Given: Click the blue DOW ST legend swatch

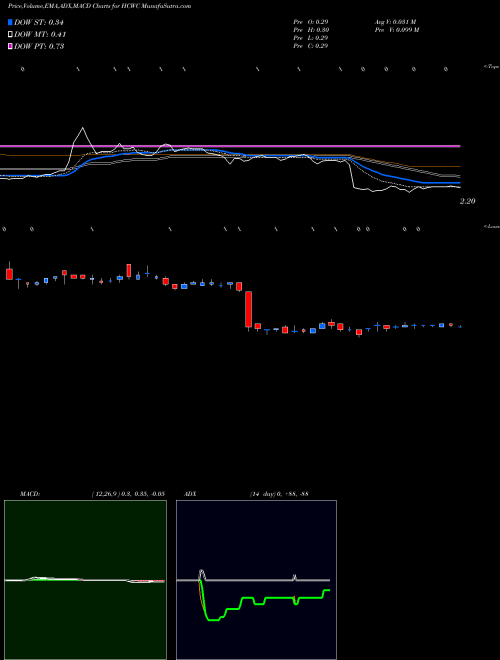Looking at the screenshot, I should (x=10, y=22).
